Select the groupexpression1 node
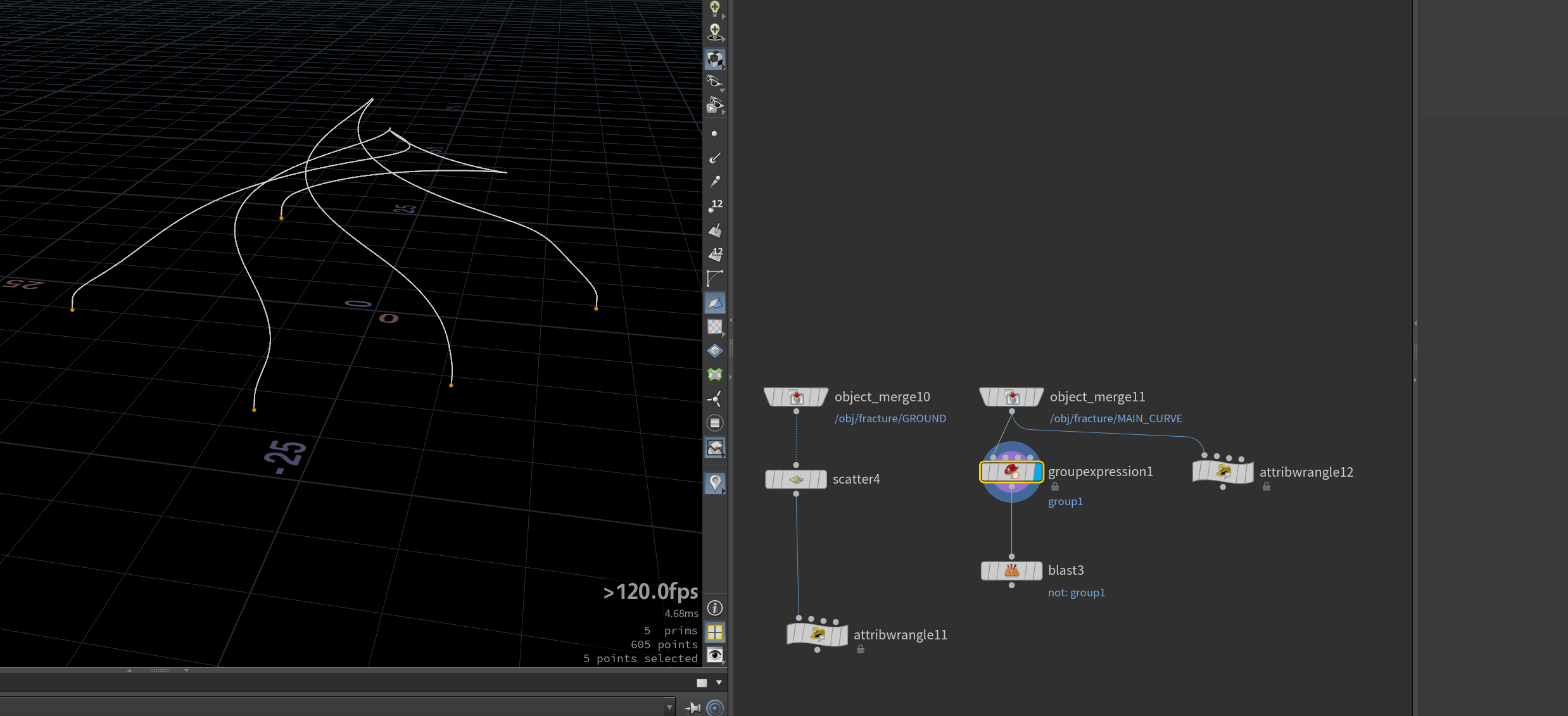The image size is (1568, 716). click(x=1011, y=472)
